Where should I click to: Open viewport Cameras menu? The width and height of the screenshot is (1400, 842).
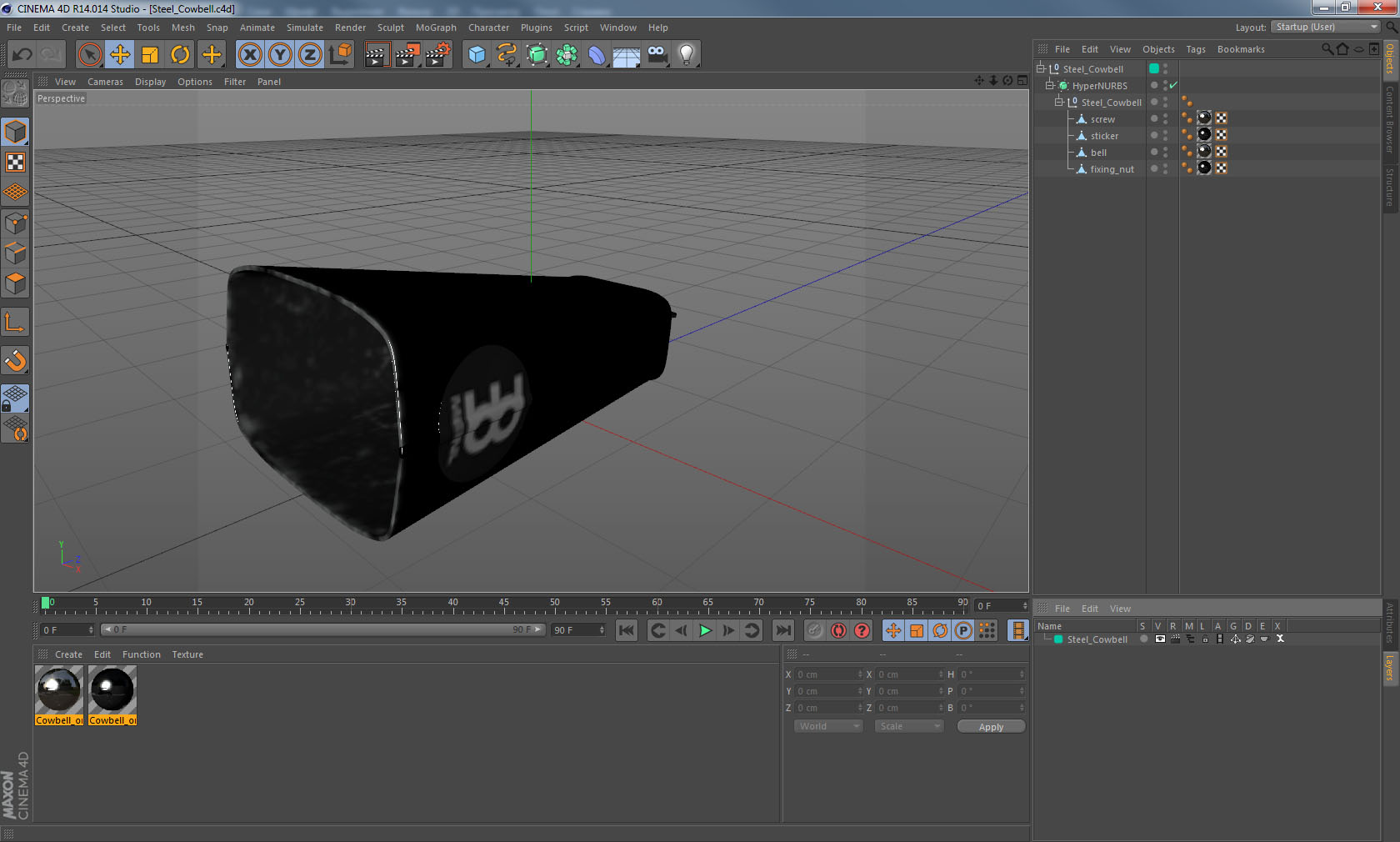coord(105,82)
